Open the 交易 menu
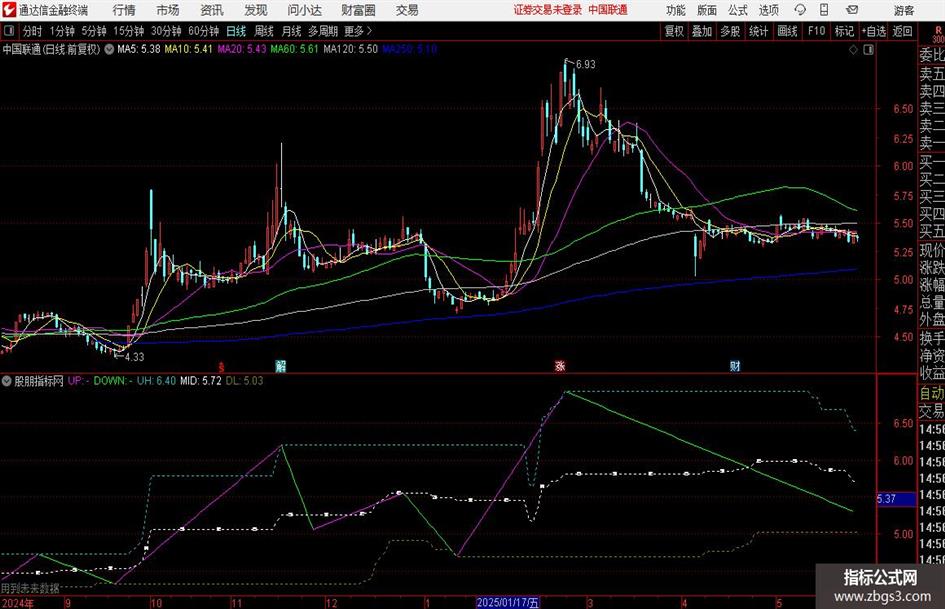945x609 pixels. [x=407, y=10]
